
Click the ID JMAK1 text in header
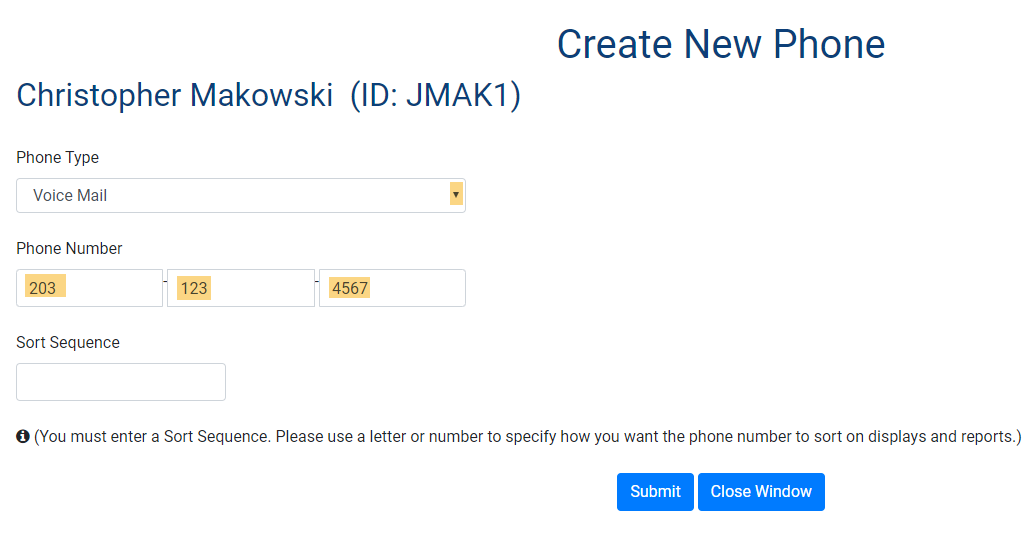point(435,96)
